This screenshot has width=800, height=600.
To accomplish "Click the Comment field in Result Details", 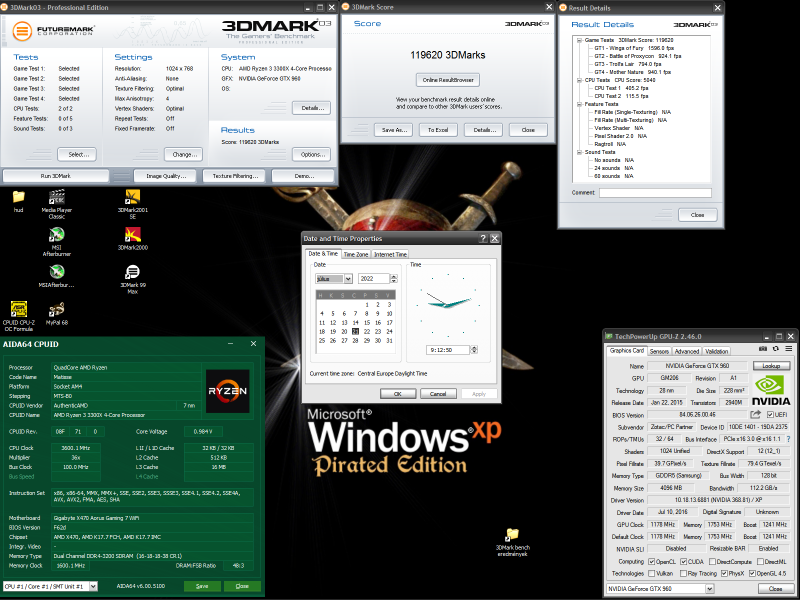I will point(655,192).
